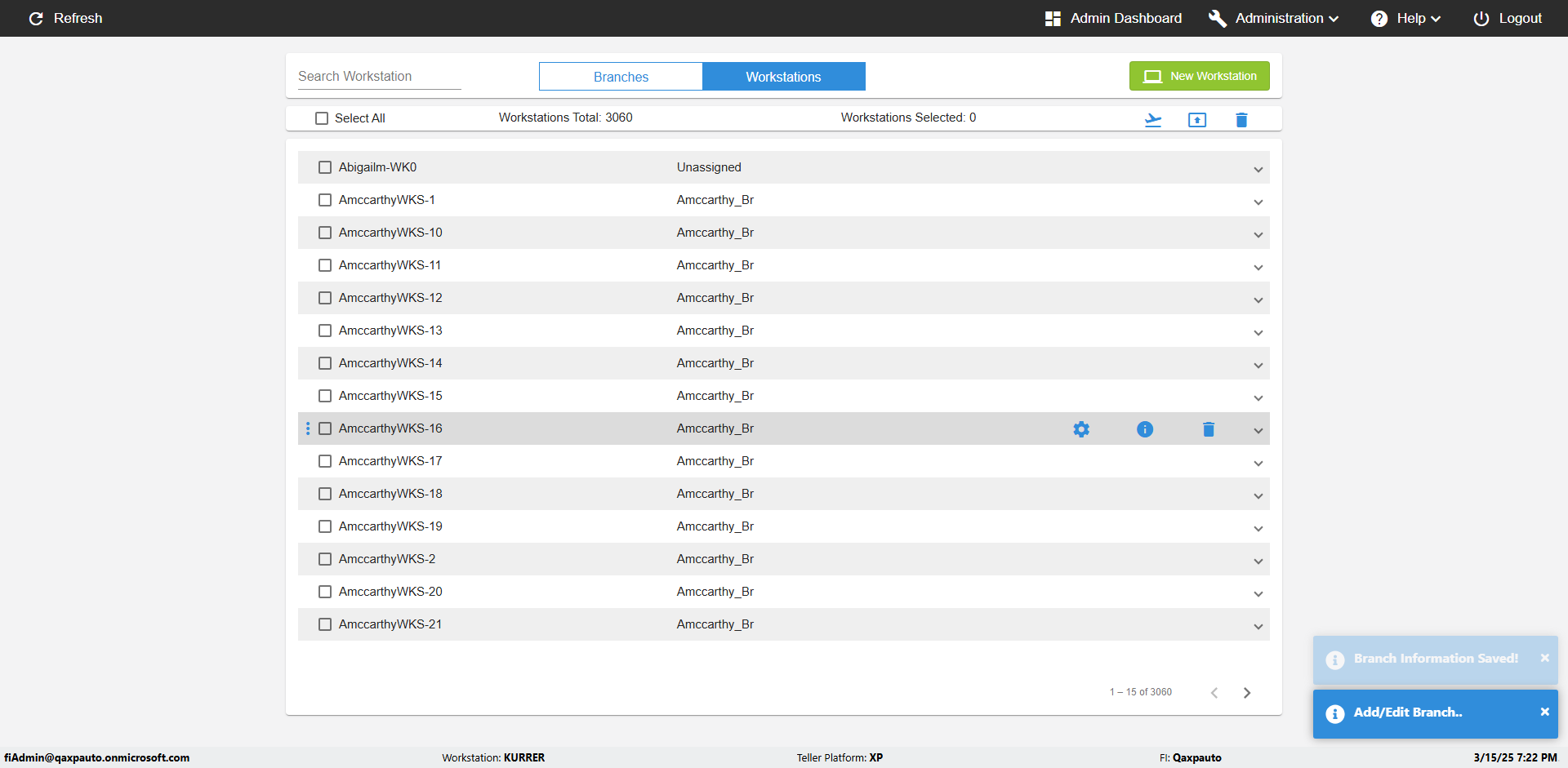Click the bulk delete trash icon

(x=1241, y=120)
